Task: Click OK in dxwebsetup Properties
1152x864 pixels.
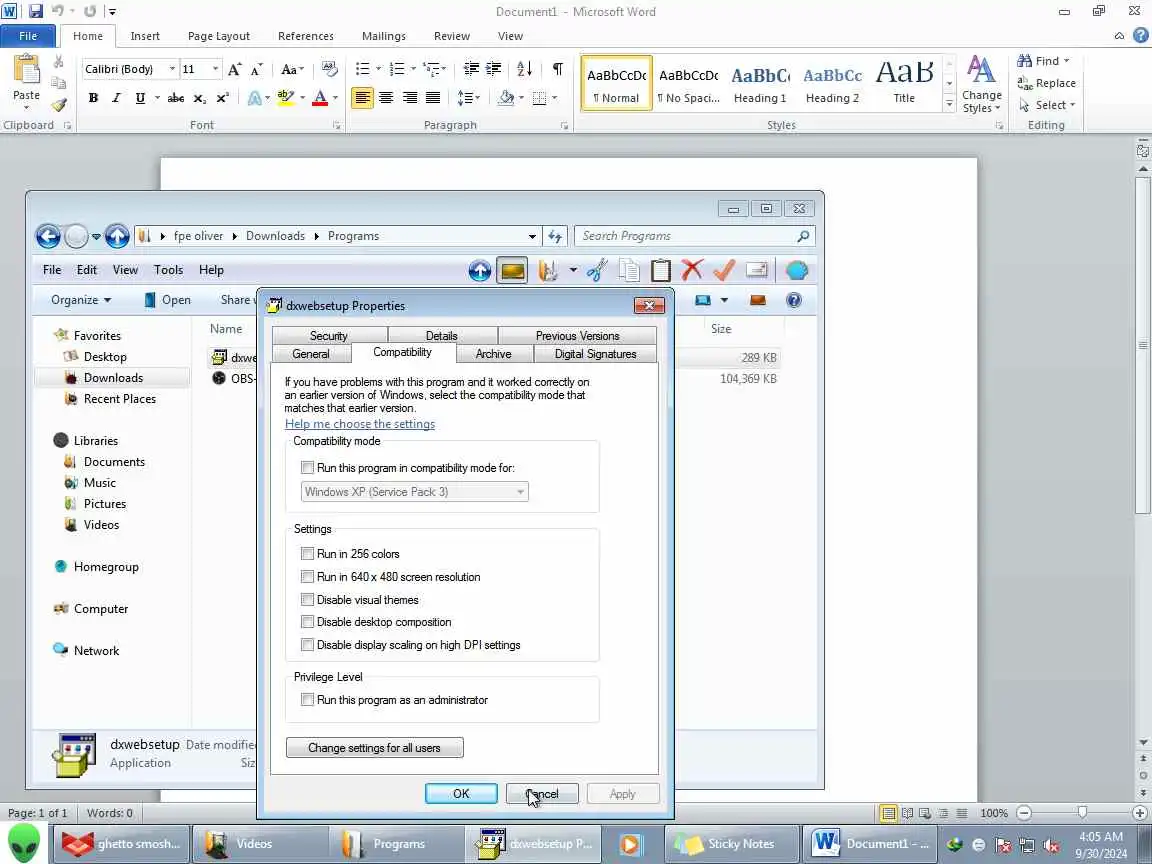Action: click(x=461, y=793)
